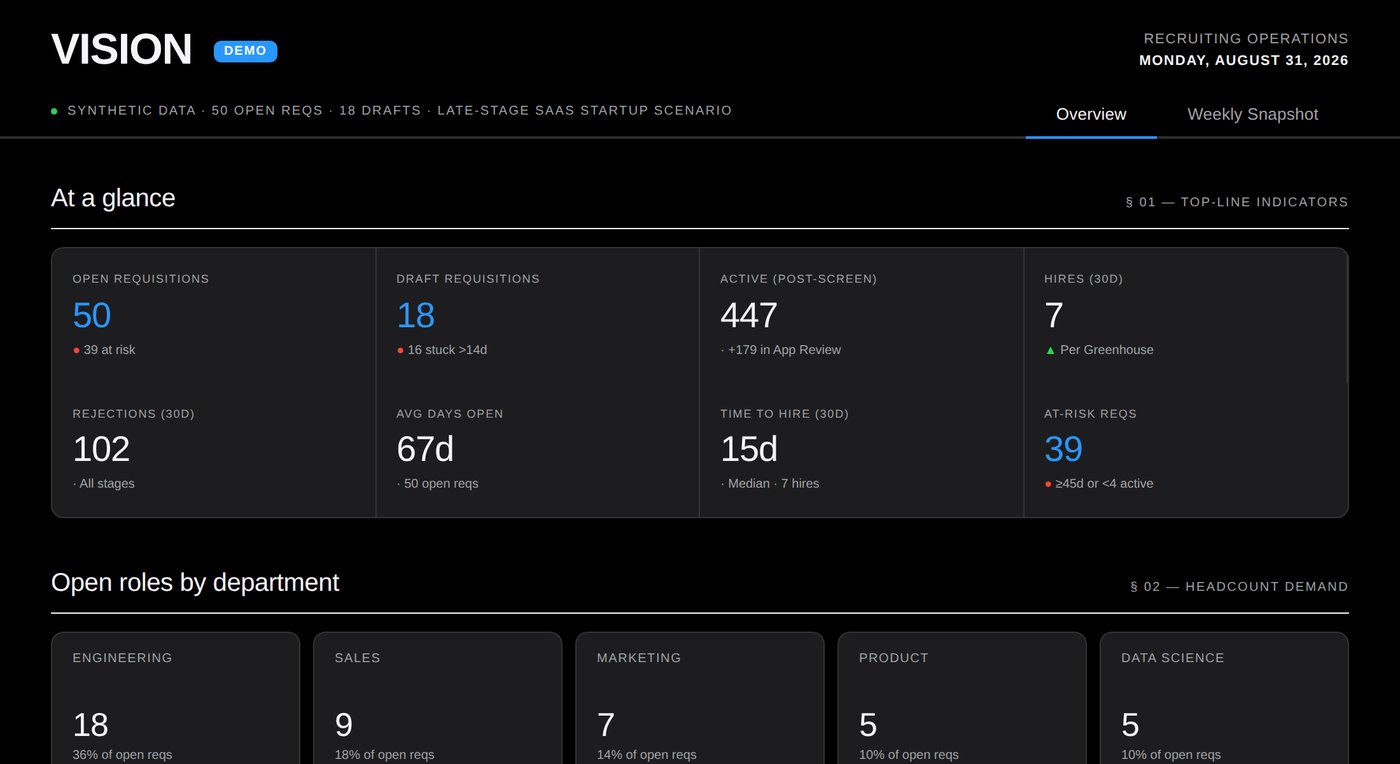Click the Synthetic Data scenario description line

[399, 111]
